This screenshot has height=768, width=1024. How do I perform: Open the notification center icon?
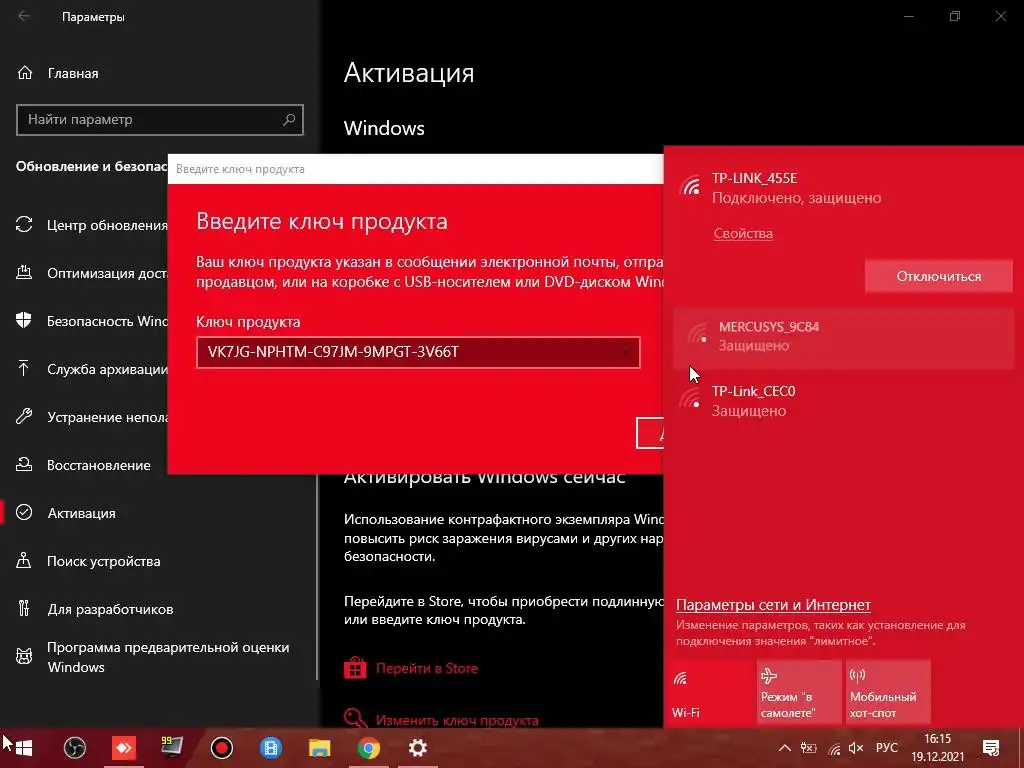[991, 748]
